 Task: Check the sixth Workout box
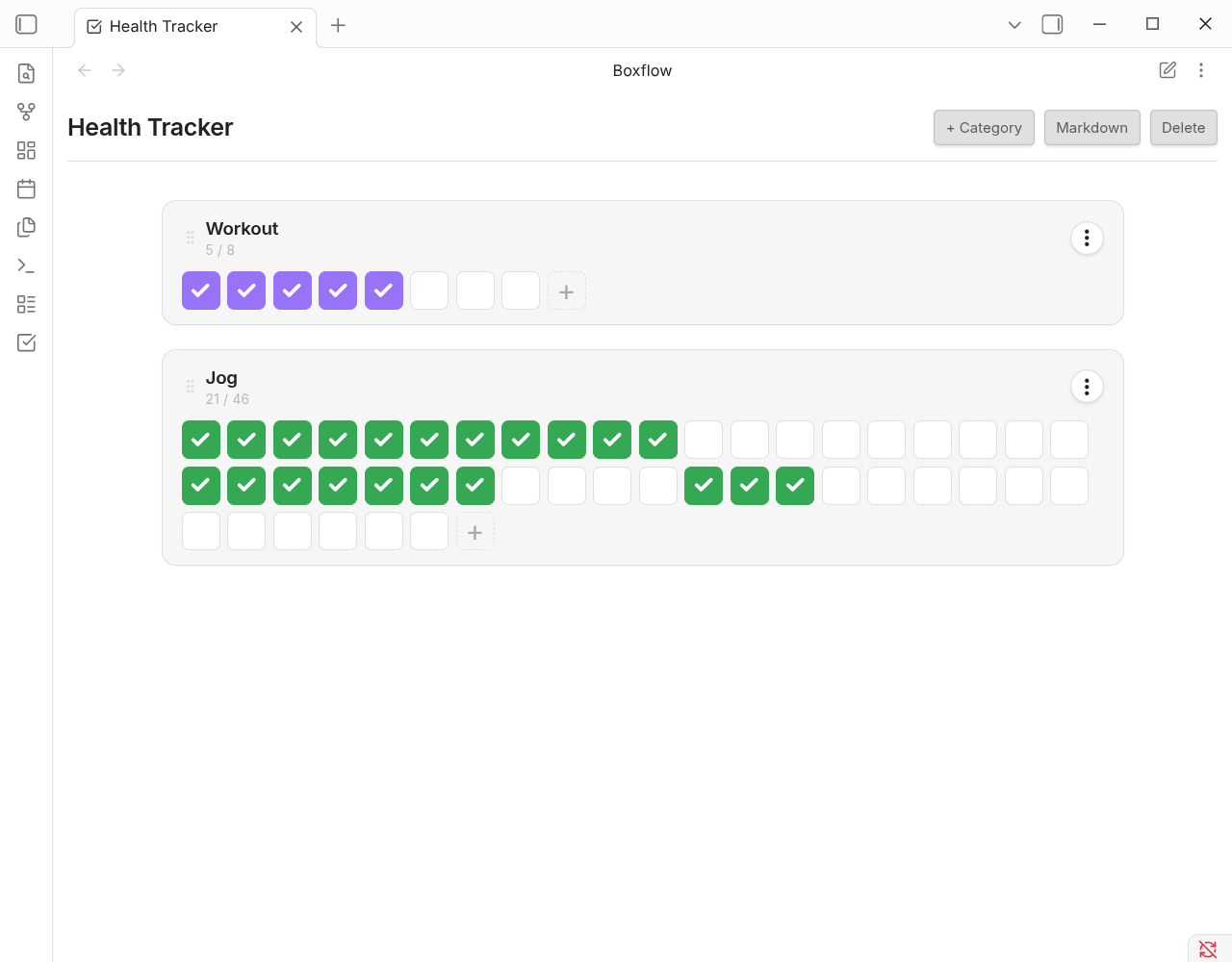click(x=429, y=291)
